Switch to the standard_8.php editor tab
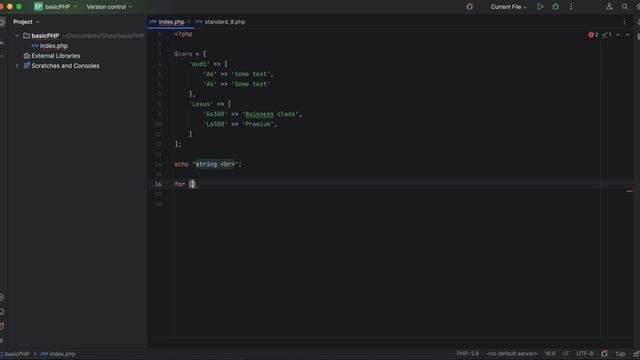The image size is (640, 360). (220, 22)
